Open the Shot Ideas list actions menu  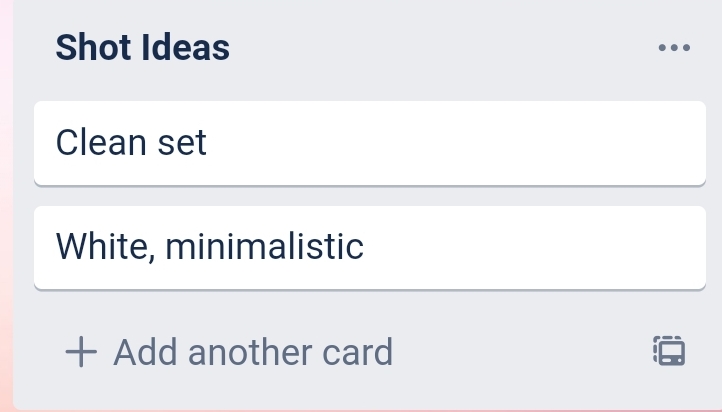[674, 47]
